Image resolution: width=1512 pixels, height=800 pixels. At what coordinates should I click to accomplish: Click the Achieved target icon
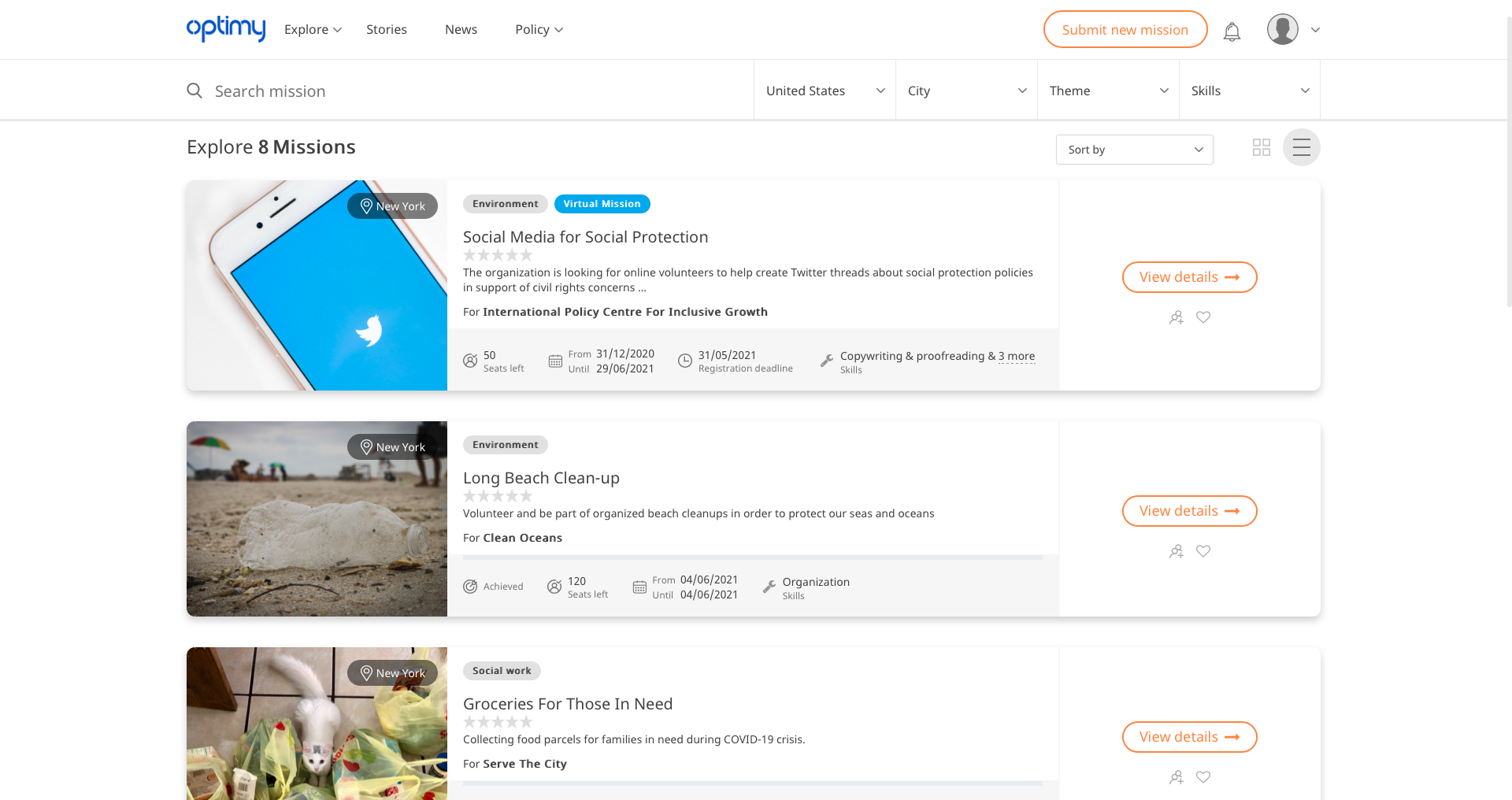(470, 587)
